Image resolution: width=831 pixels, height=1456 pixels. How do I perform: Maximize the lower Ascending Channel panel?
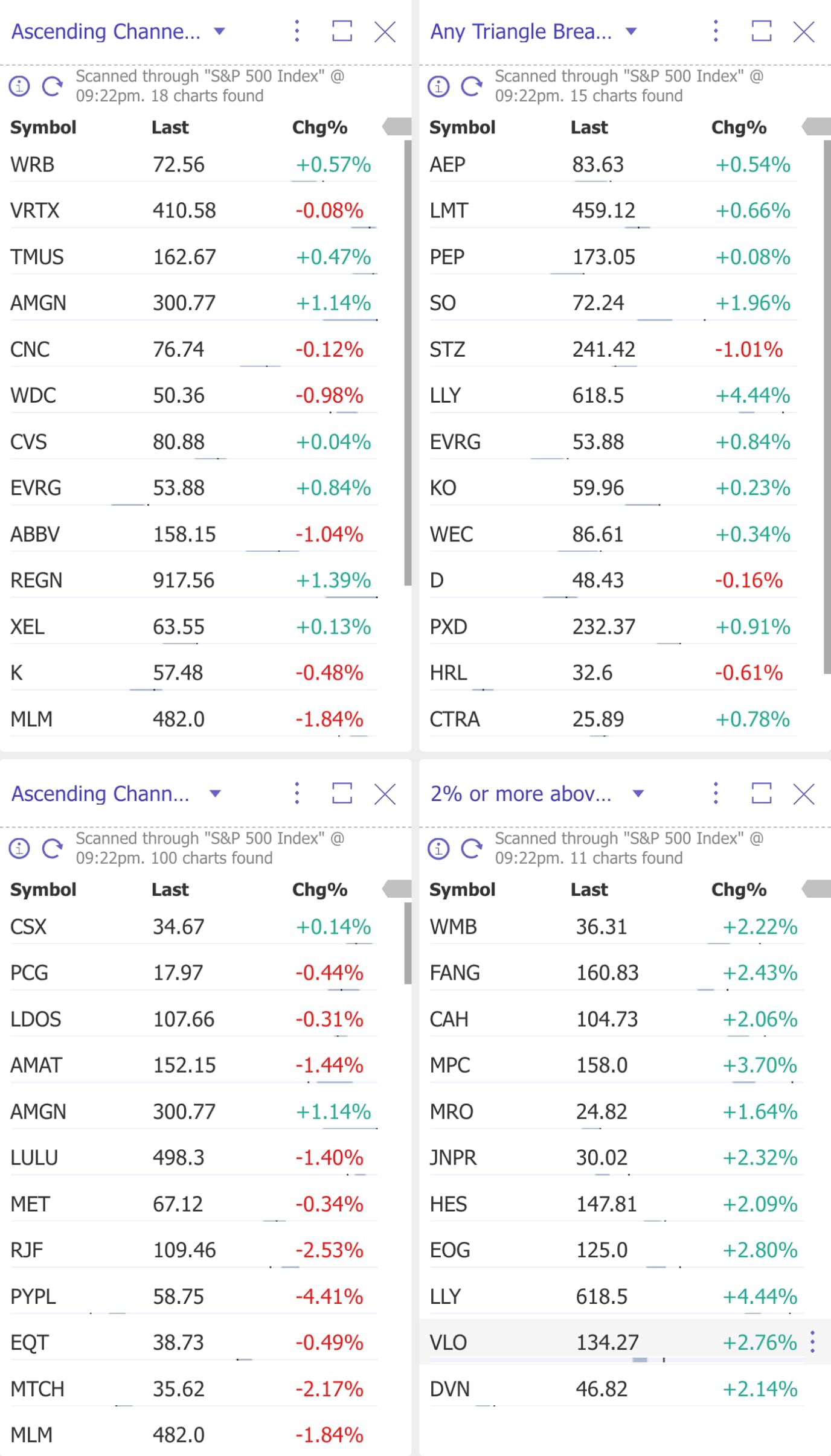coord(342,794)
